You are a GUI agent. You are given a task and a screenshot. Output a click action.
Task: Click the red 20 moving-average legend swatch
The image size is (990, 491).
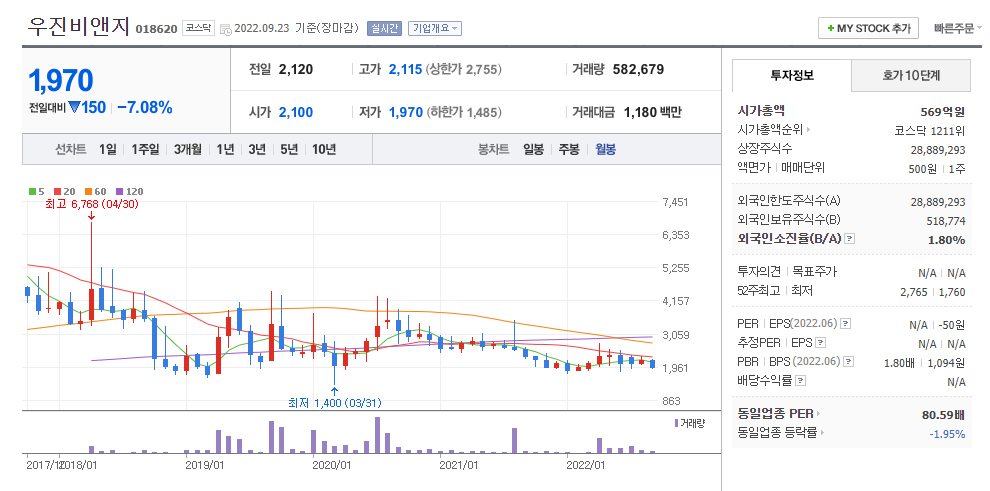coord(57,192)
